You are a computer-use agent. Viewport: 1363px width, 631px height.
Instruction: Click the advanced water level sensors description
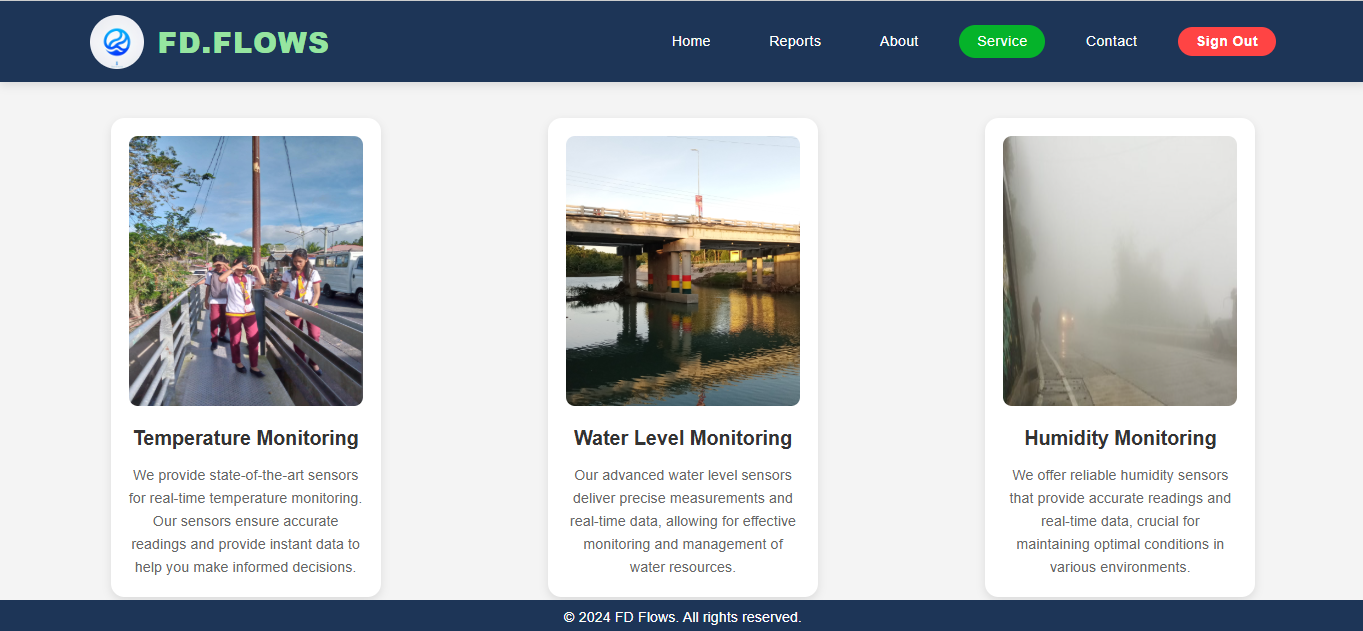(683, 521)
